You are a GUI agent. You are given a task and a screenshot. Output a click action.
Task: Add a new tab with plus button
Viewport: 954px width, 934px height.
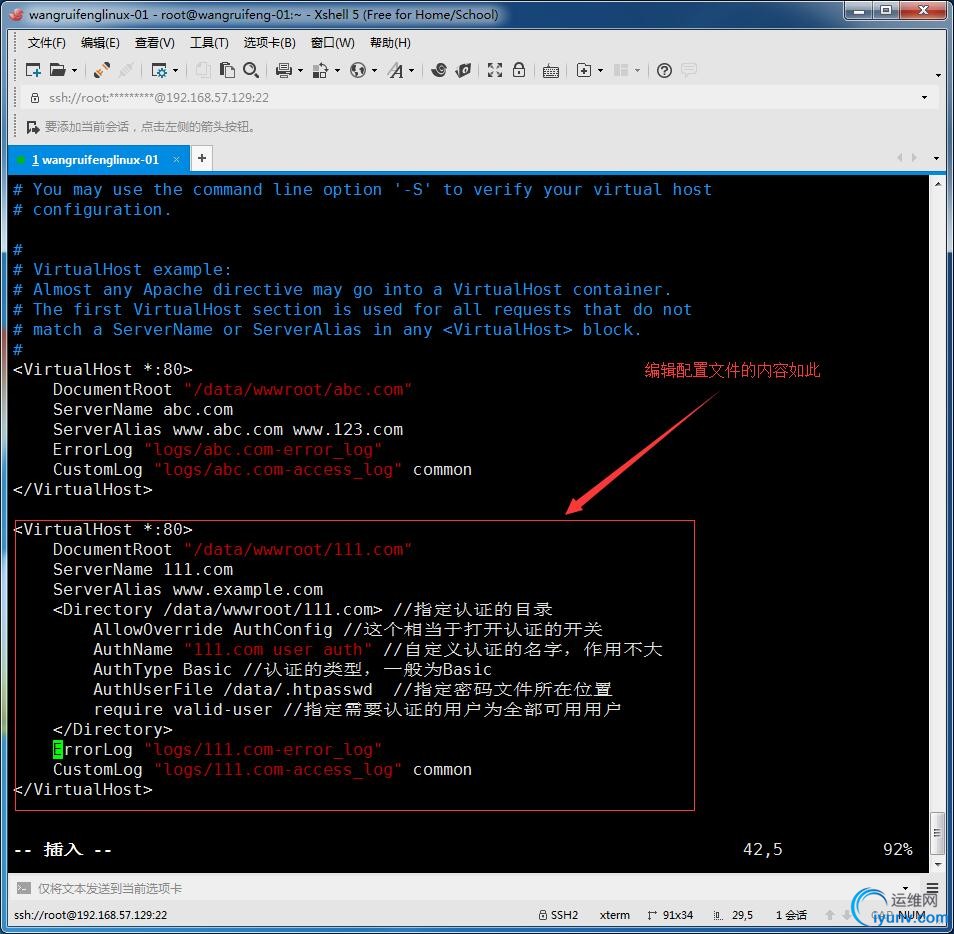[202, 158]
